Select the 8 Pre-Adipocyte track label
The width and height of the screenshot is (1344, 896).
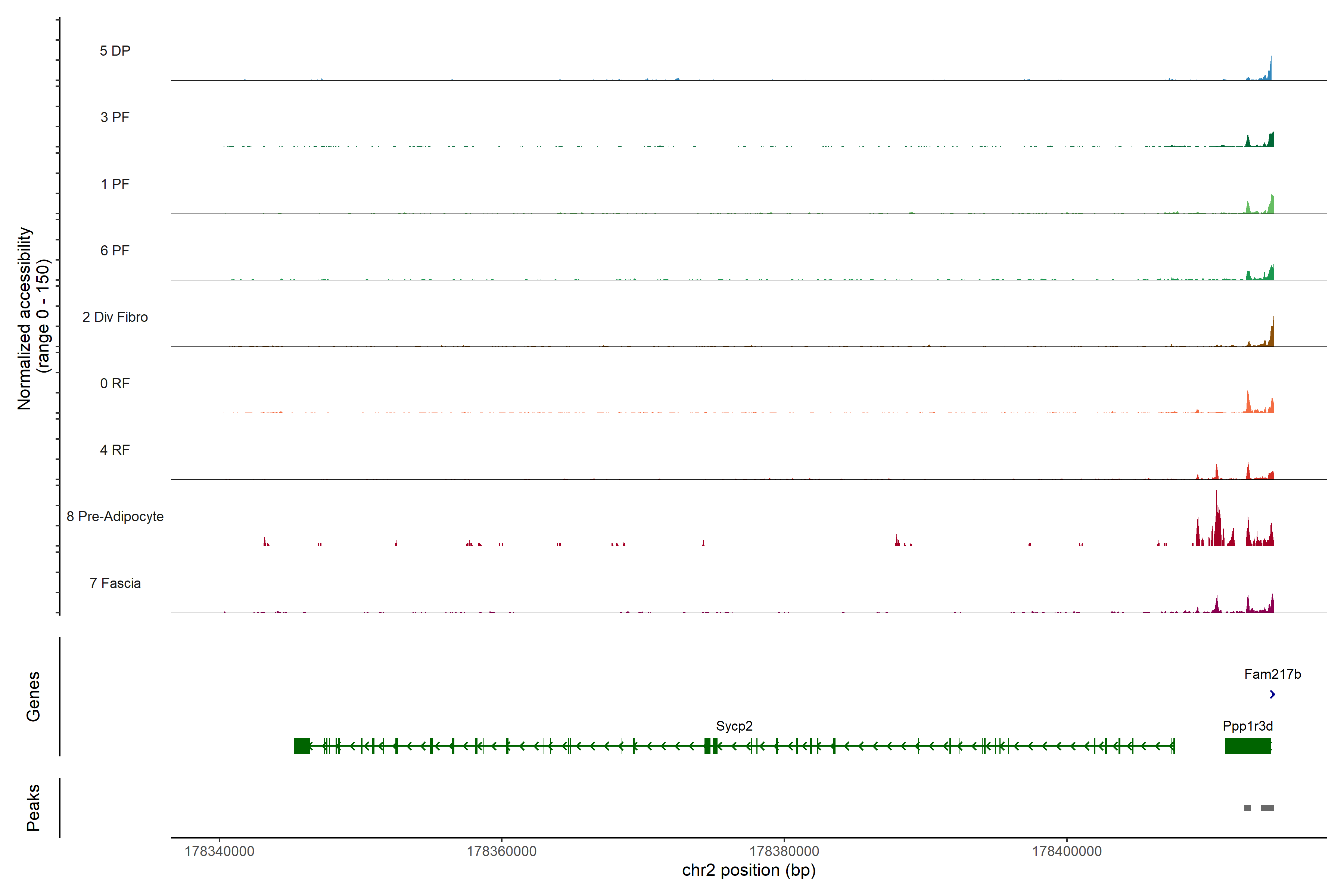tap(115, 517)
